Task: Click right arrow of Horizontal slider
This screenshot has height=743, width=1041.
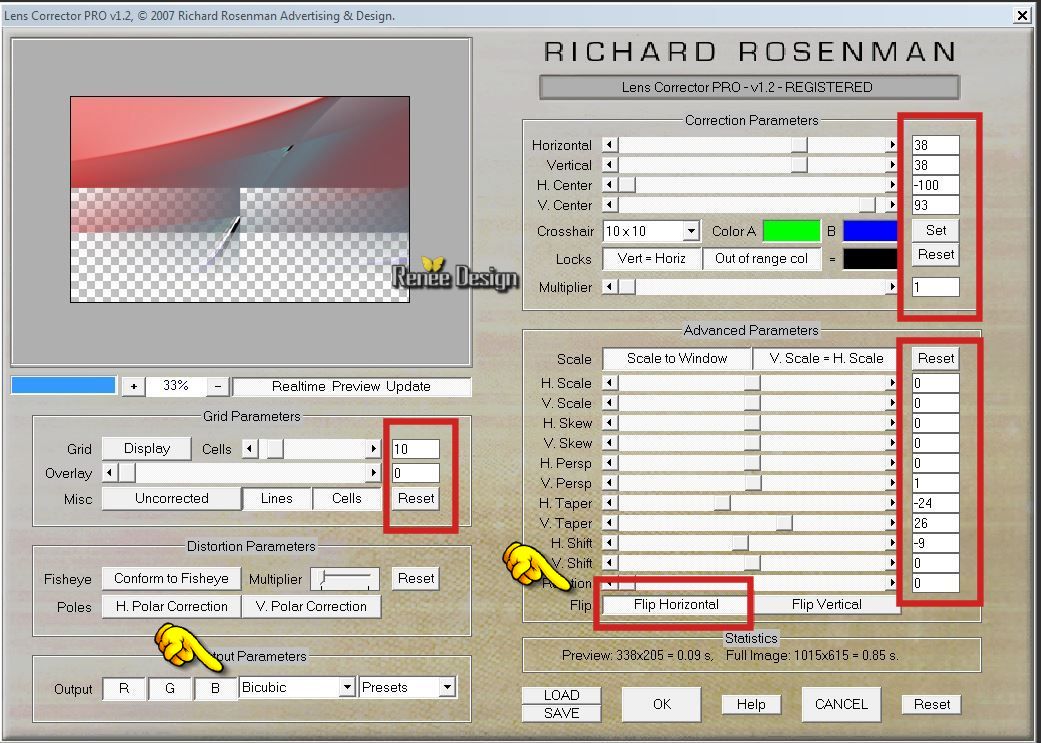Action: [892, 145]
